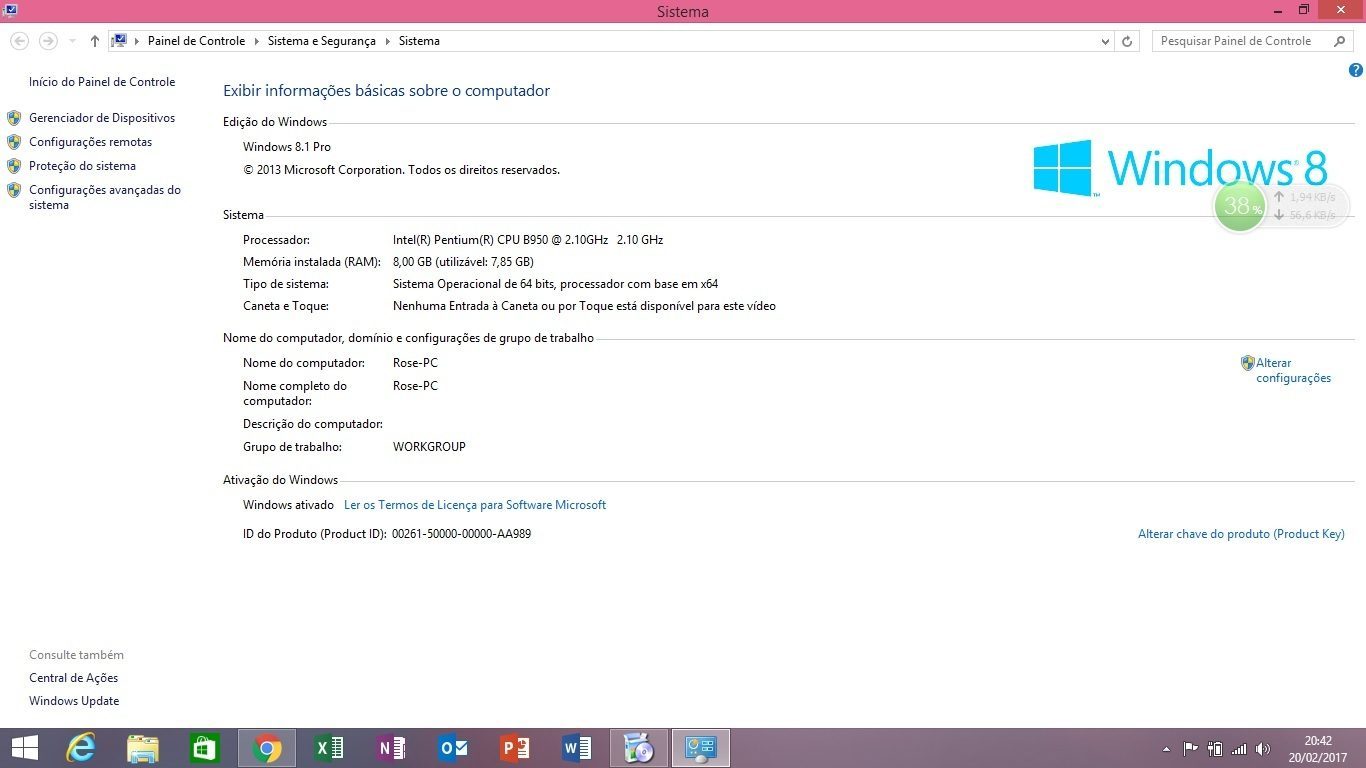This screenshot has width=1366, height=768.
Task: Open Windows Update link
Action: [74, 701]
